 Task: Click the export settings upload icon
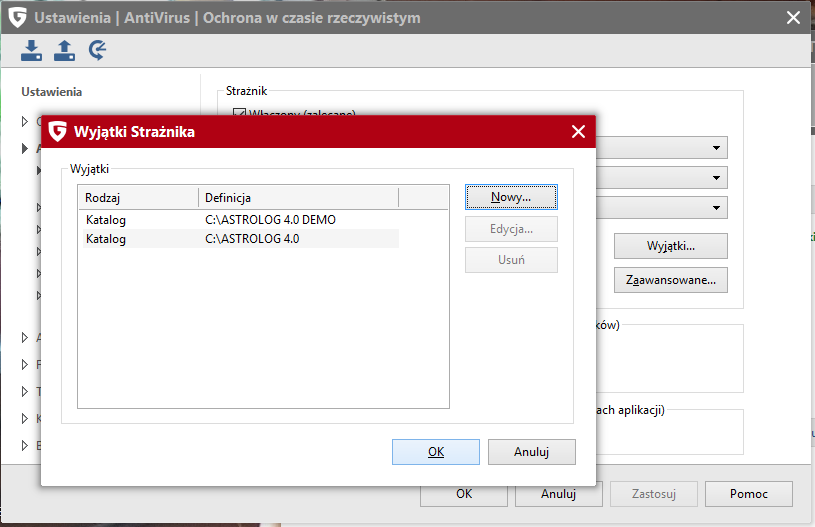point(64,50)
